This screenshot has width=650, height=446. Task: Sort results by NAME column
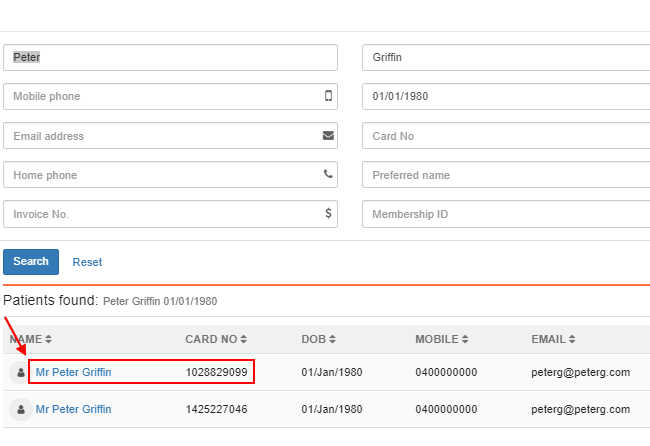tap(30, 339)
